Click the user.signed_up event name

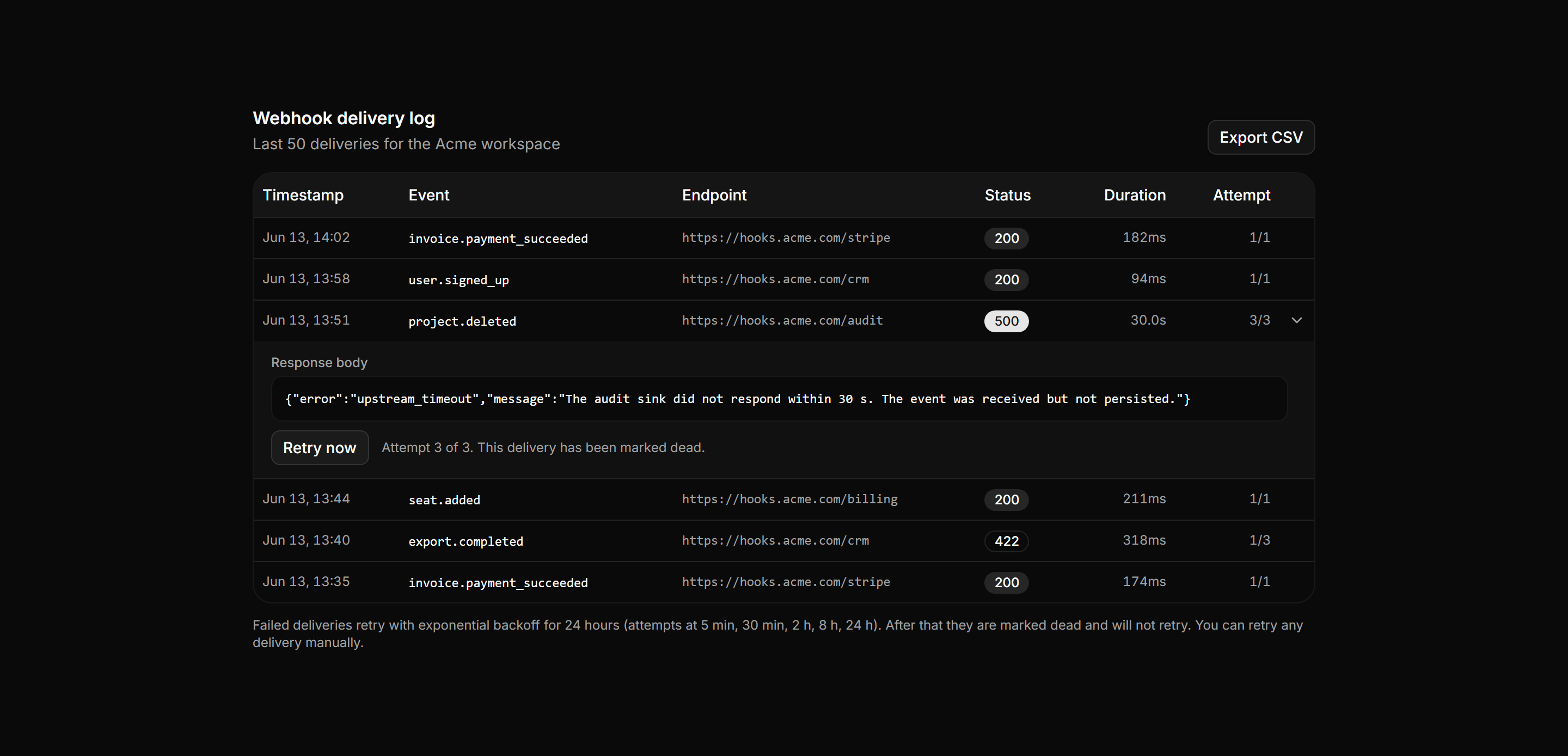click(x=458, y=280)
